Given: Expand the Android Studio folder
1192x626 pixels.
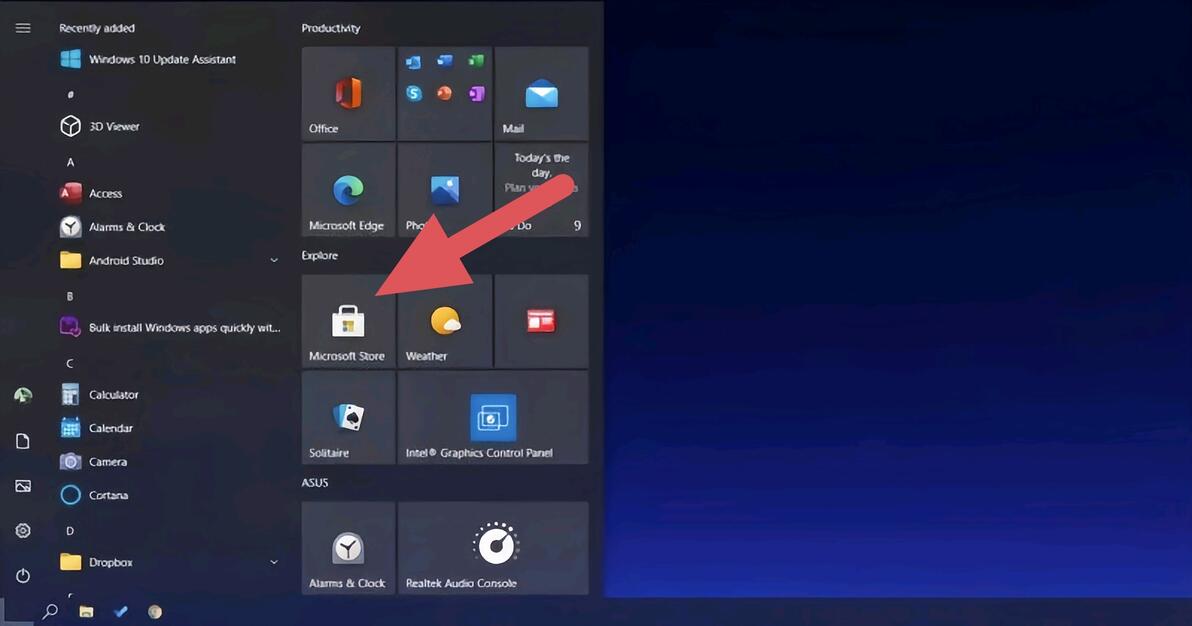Looking at the screenshot, I should tap(169, 260).
